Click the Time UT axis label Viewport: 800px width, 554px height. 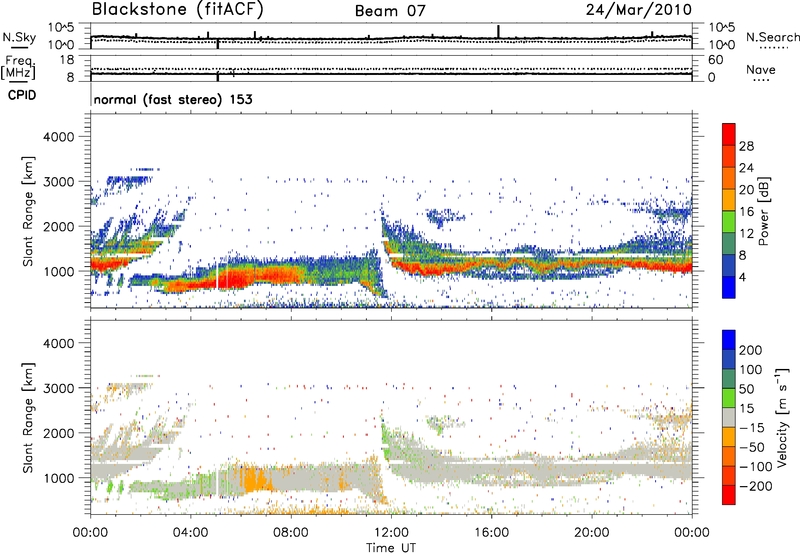point(391,548)
